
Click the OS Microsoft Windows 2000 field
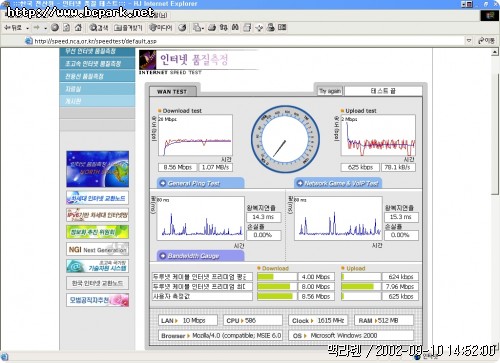pyautogui.click(x=351, y=335)
